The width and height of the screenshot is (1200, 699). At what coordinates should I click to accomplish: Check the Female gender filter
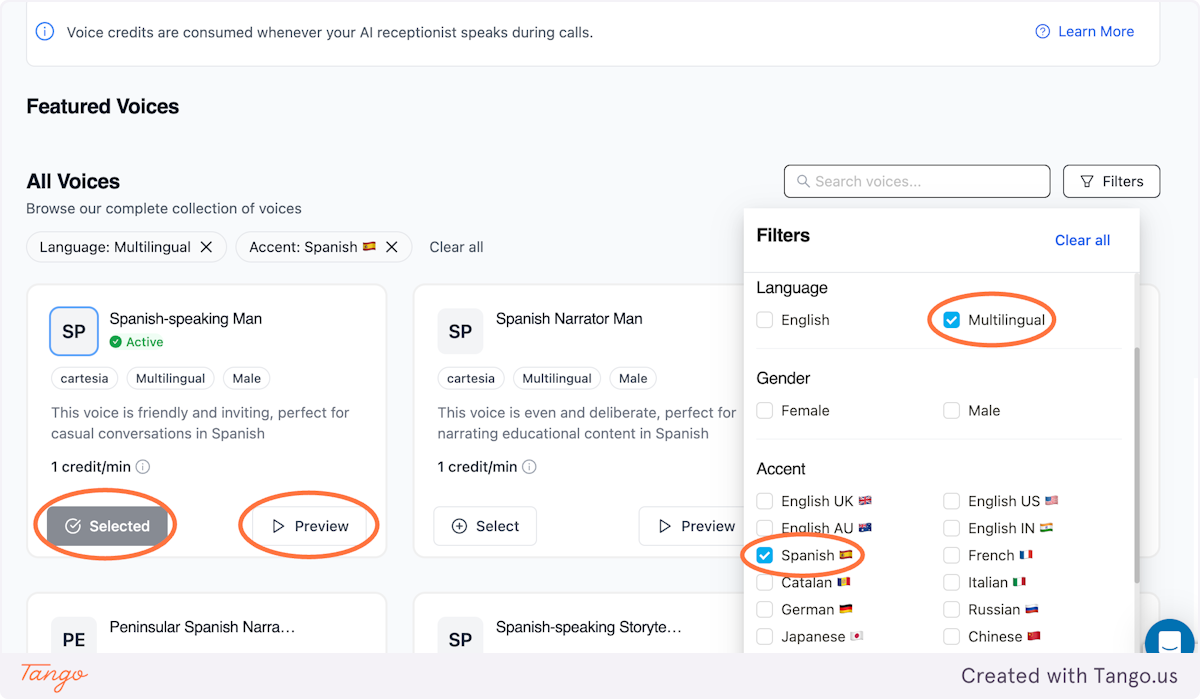tap(764, 410)
